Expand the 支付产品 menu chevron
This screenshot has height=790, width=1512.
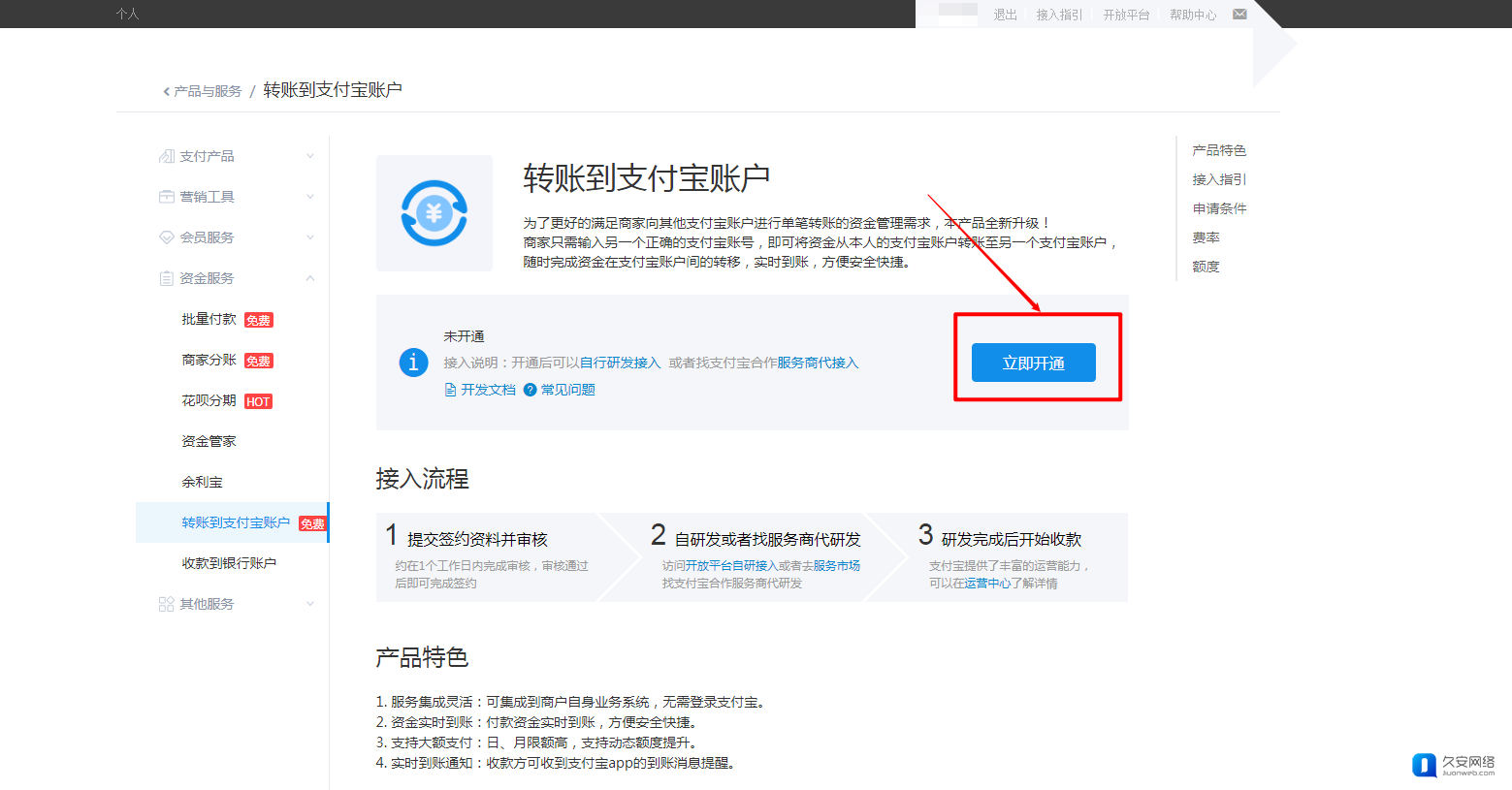pyautogui.click(x=310, y=156)
